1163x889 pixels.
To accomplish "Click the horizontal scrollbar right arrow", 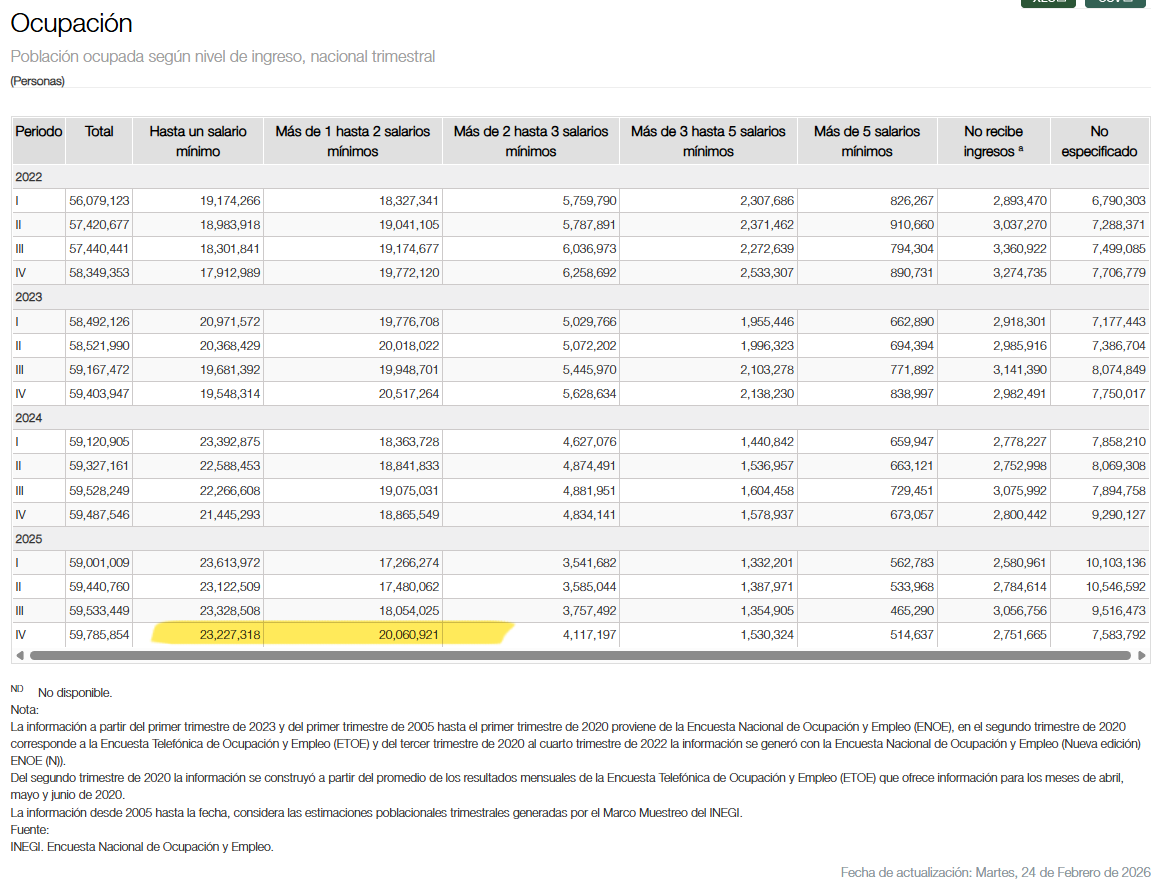I will coord(1141,655).
